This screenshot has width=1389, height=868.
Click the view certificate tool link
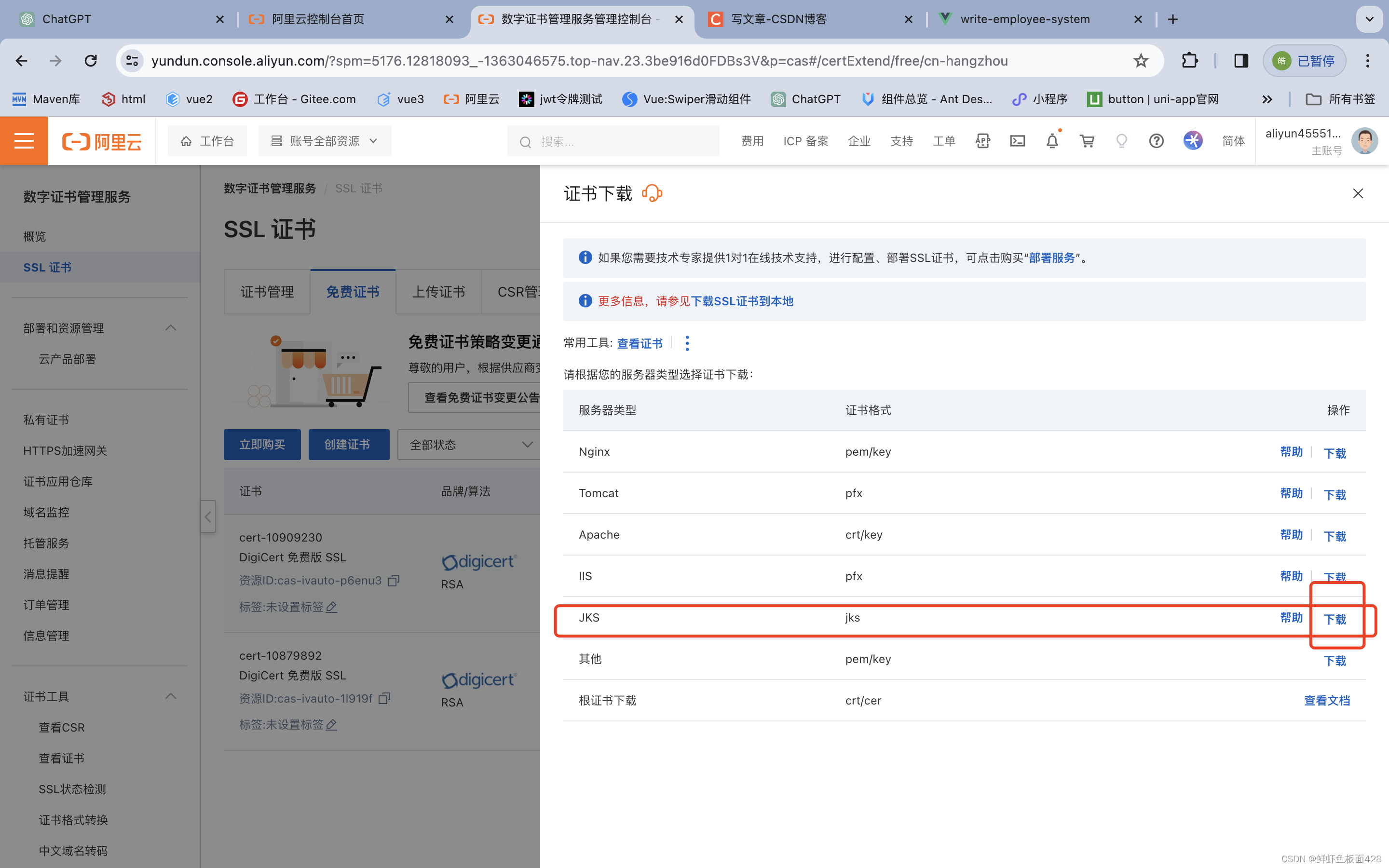pos(640,343)
